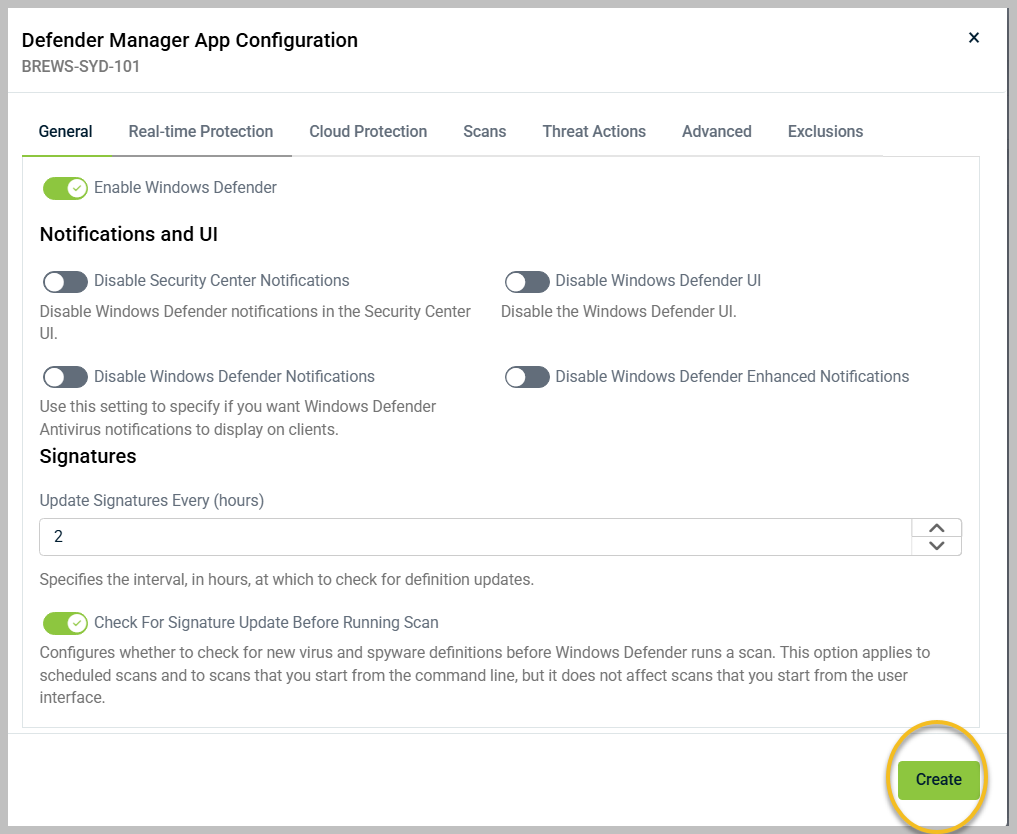This screenshot has height=834, width=1017.
Task: Switch to the Real-time Protection tab
Action: 200,131
